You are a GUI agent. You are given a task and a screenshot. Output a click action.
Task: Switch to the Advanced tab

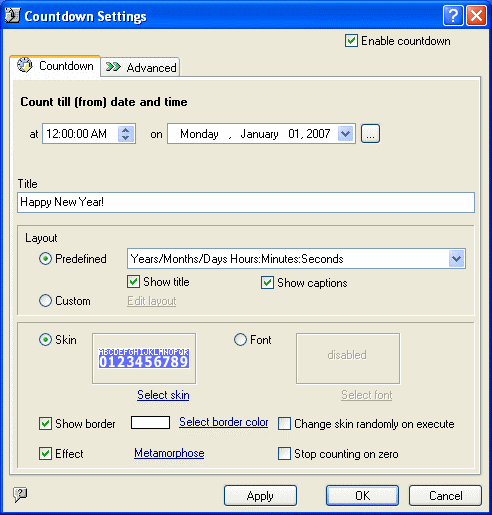(140, 67)
